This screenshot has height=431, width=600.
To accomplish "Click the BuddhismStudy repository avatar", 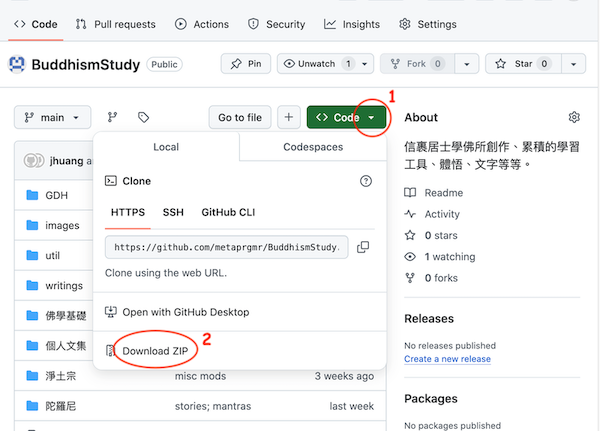I will pos(16,64).
